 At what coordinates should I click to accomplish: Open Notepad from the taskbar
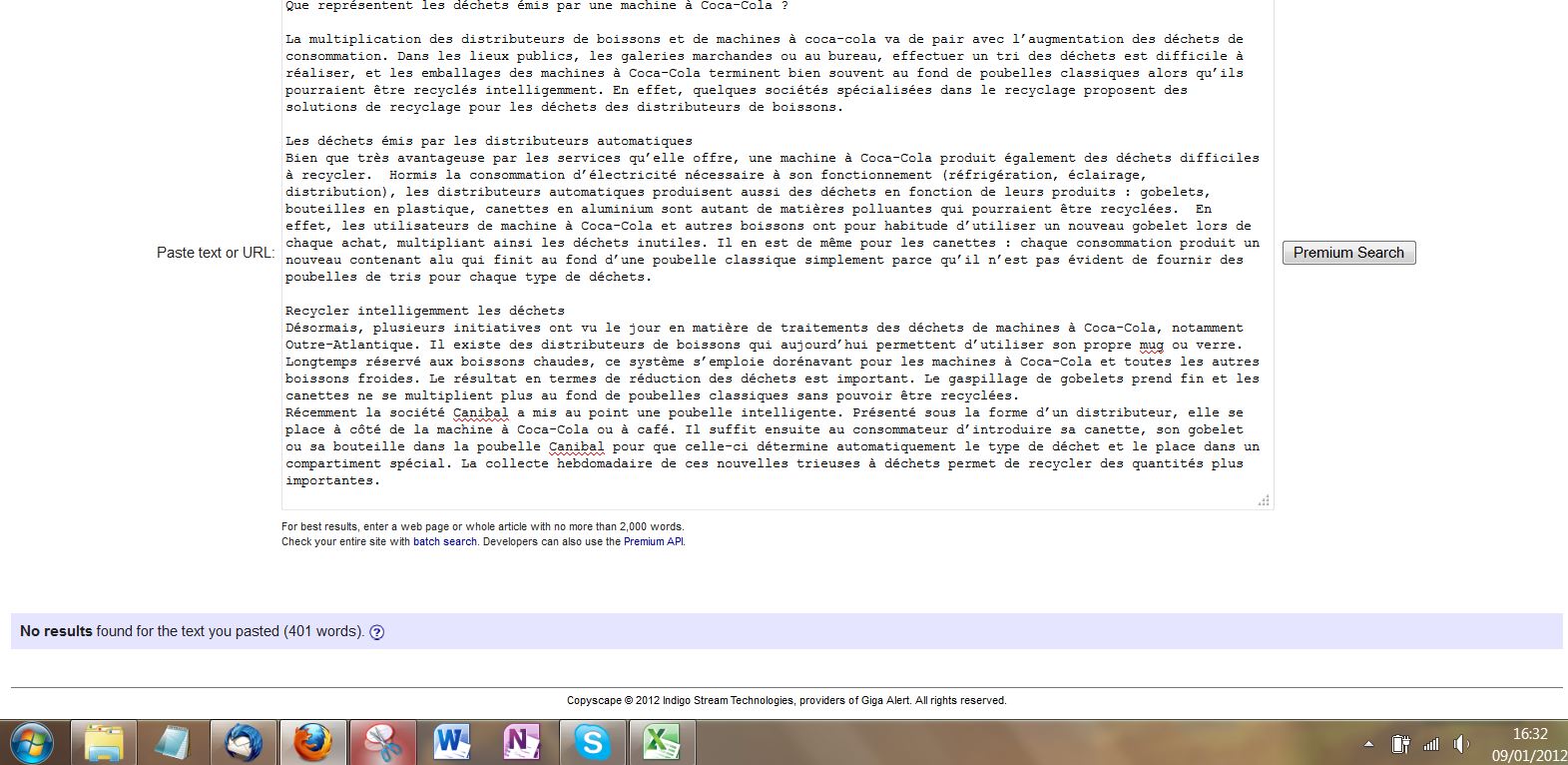(x=173, y=743)
